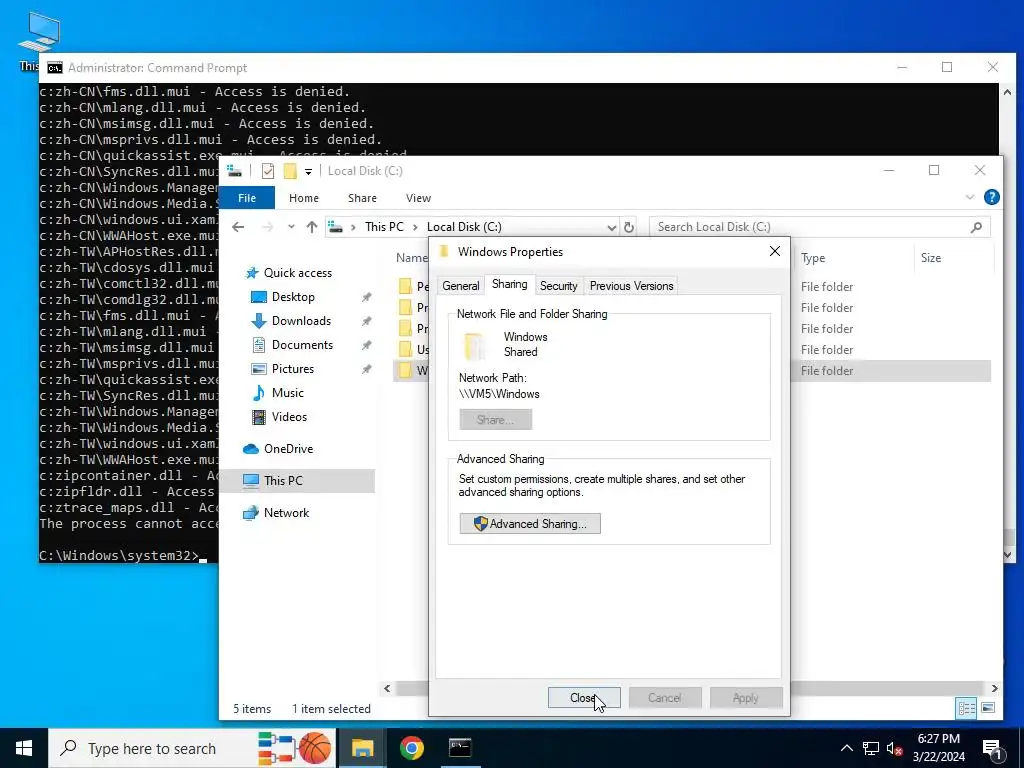This screenshot has width=1024, height=768.
Task: Click 'This PC' in the address breadcrumb
Action: point(384,227)
